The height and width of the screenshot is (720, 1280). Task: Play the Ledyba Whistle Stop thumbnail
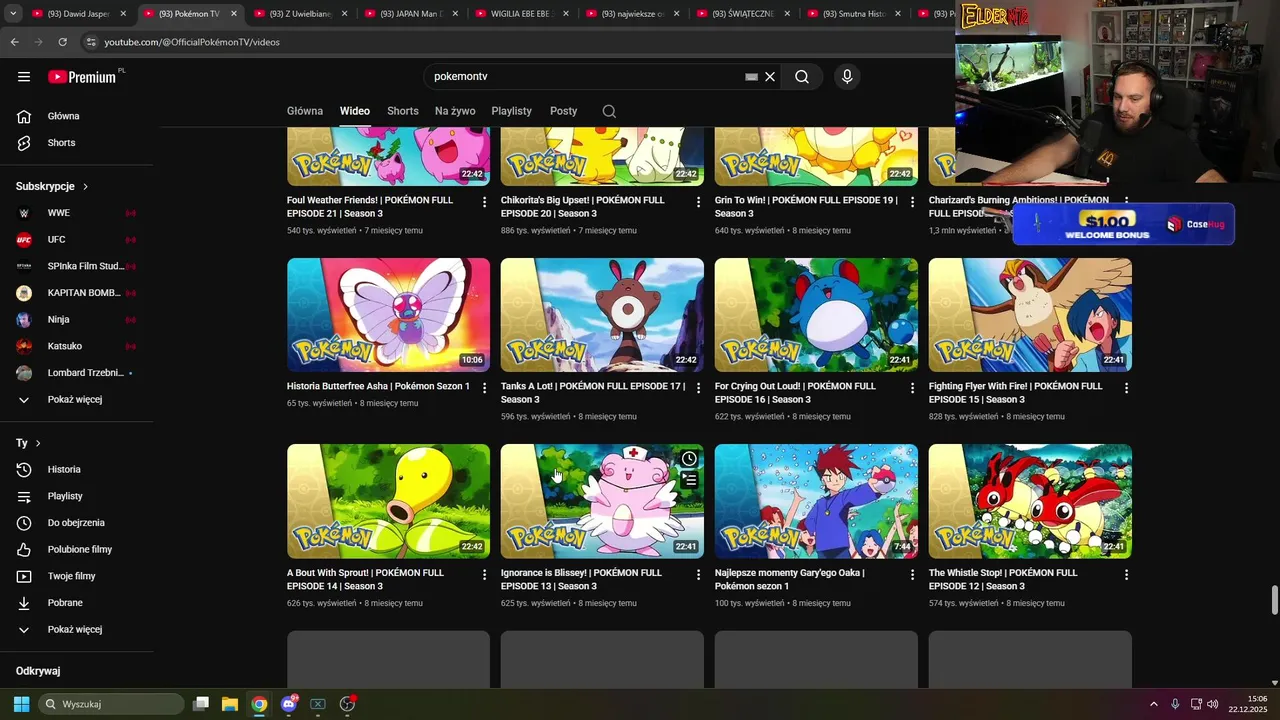(x=1030, y=501)
